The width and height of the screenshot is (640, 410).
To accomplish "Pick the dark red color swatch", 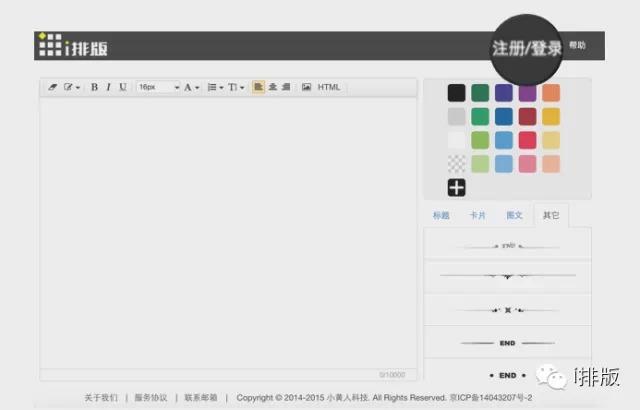I will coord(527,116).
